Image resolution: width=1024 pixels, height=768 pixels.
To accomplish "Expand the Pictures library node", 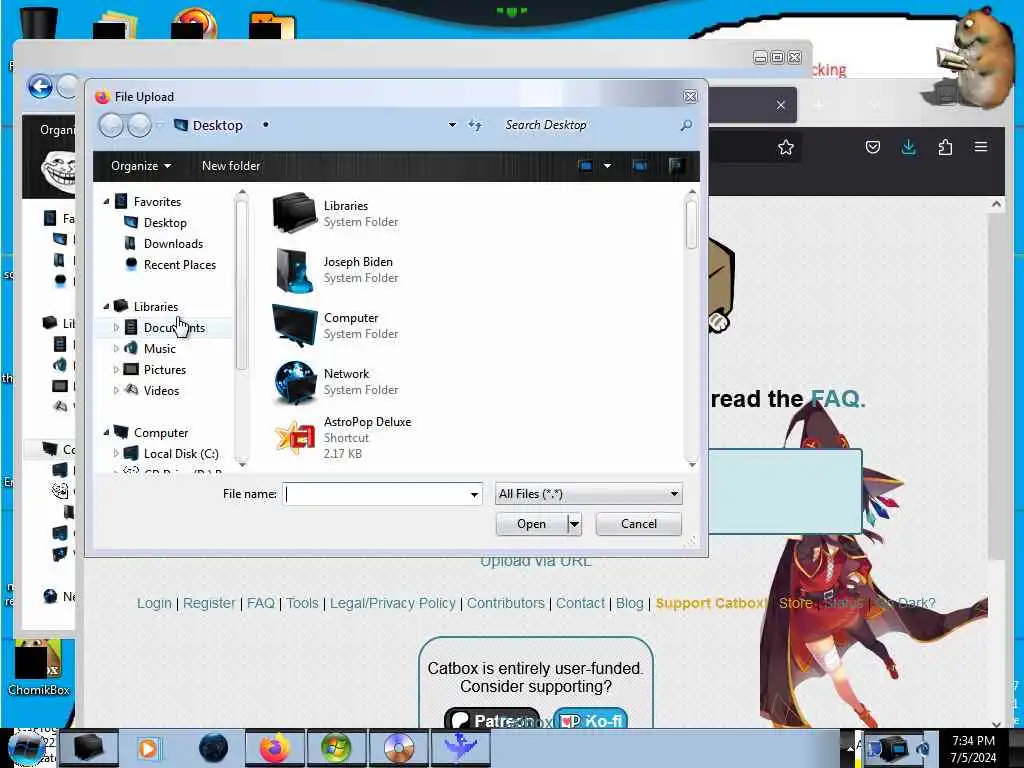I will 116,370.
